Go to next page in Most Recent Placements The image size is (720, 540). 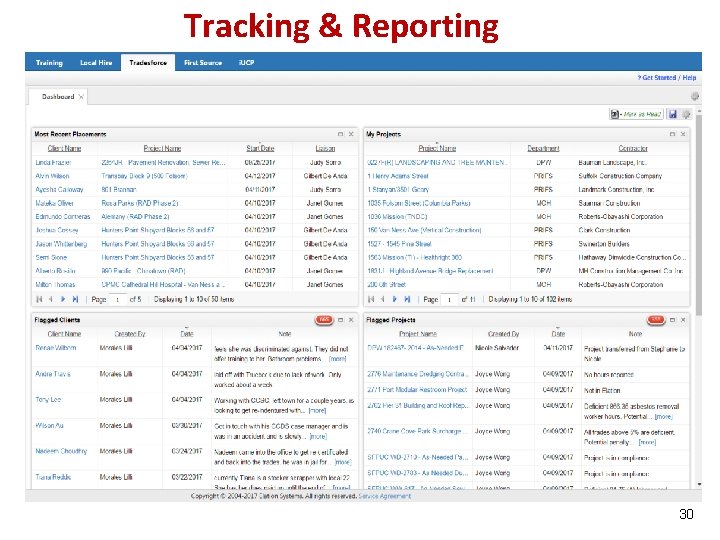pos(63,299)
